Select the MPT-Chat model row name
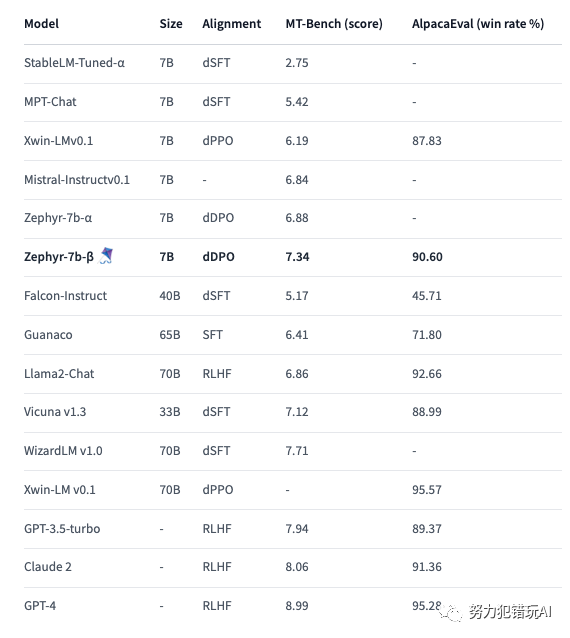 pos(50,101)
